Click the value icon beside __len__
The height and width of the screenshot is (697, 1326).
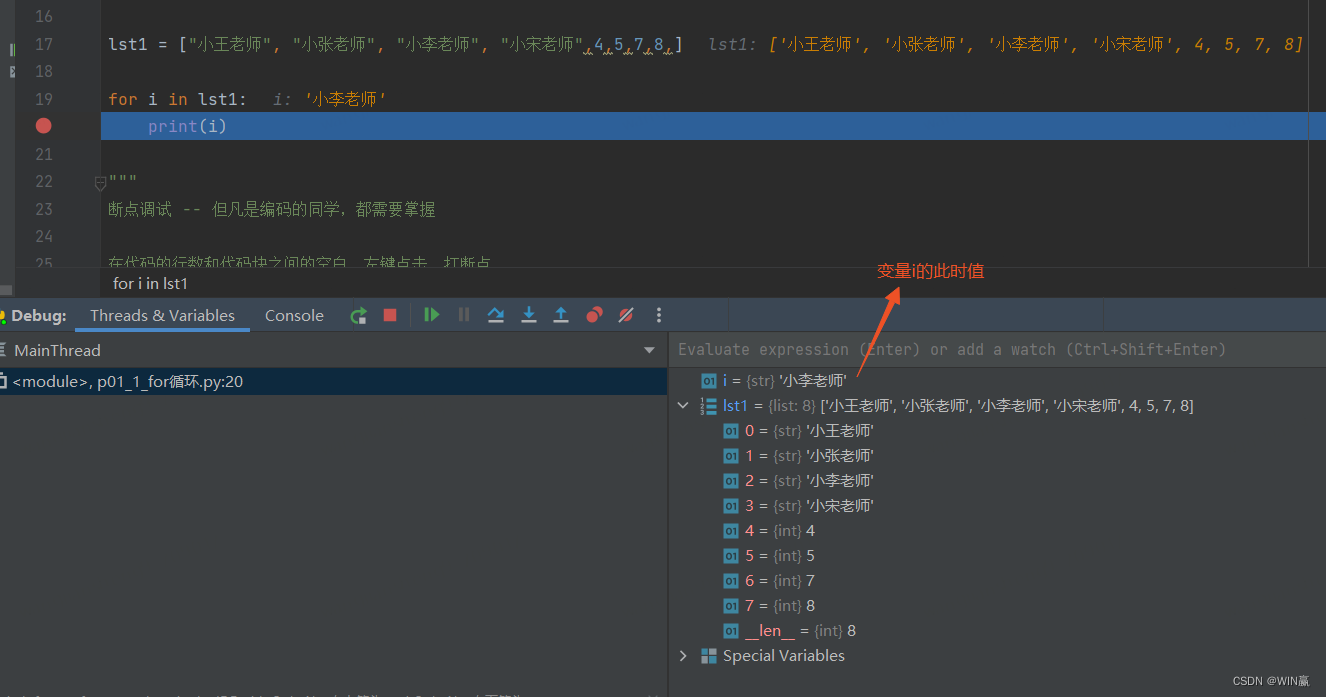(731, 631)
